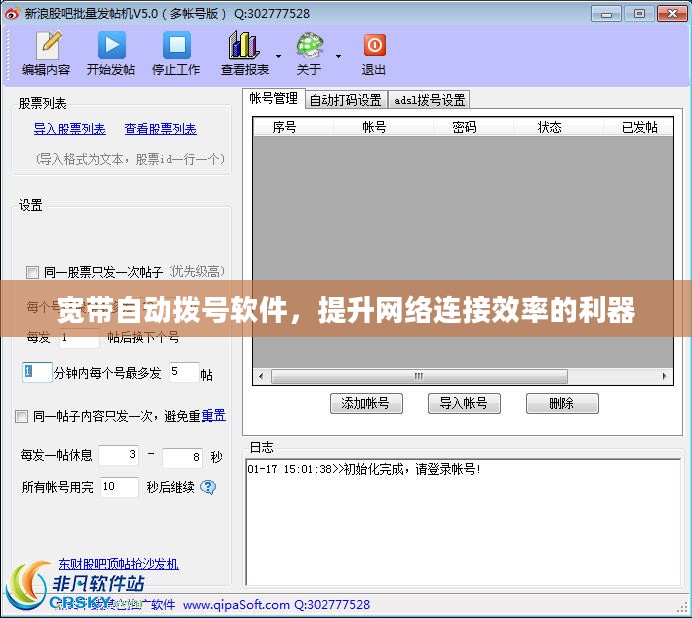Click the right arrow of the table scrollbar
692x618 pixels.
pyautogui.click(x=664, y=377)
